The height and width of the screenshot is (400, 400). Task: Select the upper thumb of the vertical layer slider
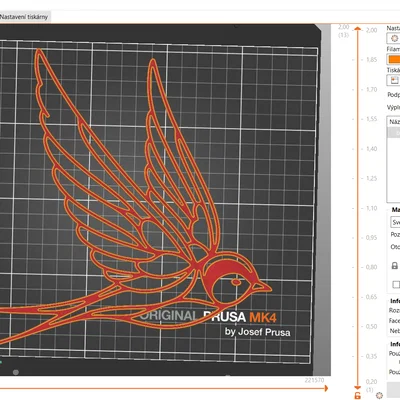pos(357,29)
